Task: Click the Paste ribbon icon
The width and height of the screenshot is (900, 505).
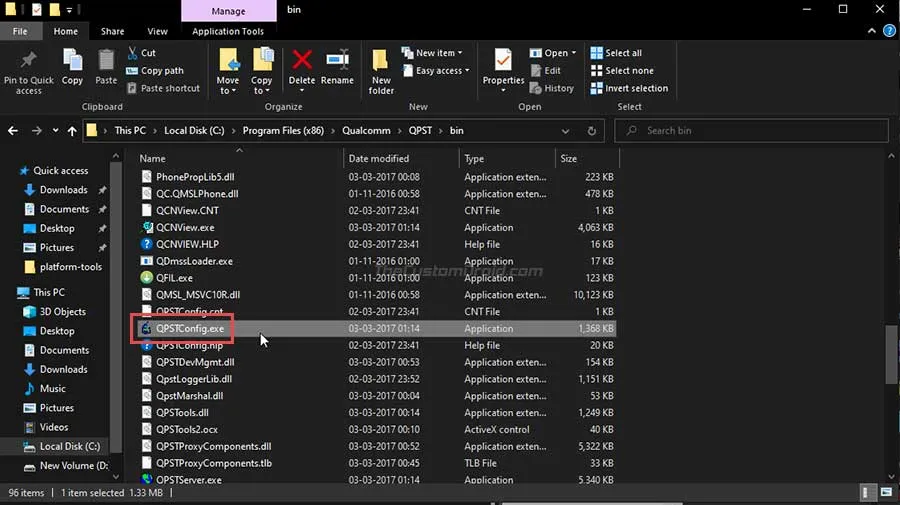Action: point(106,60)
